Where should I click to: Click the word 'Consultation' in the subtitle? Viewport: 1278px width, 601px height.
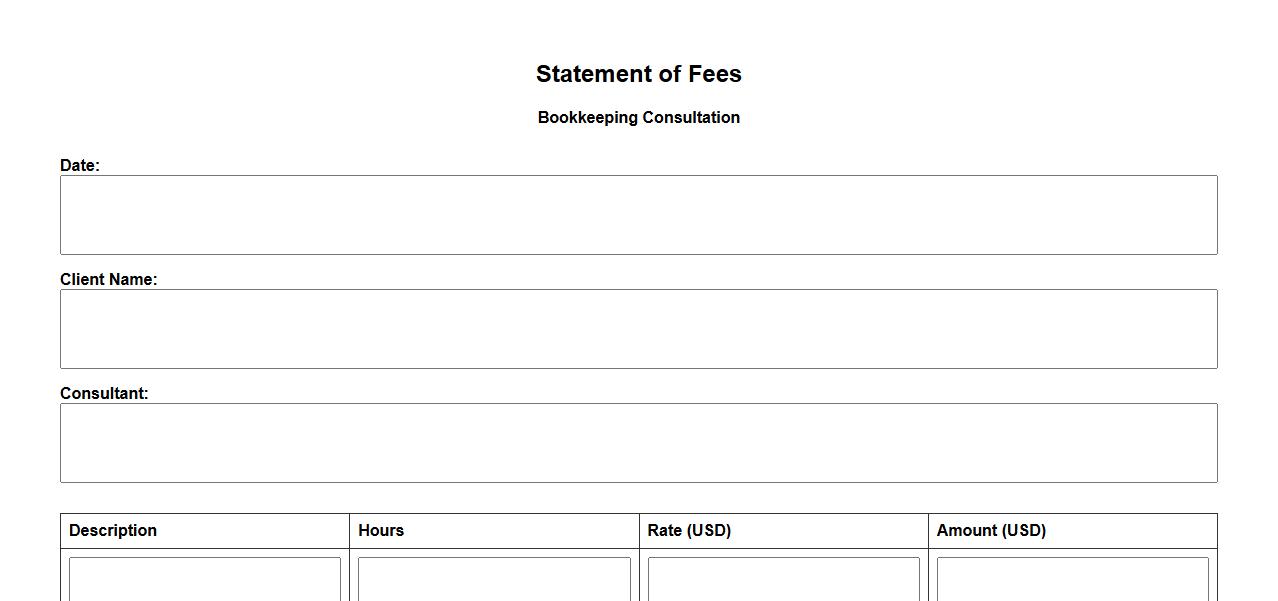tap(691, 118)
